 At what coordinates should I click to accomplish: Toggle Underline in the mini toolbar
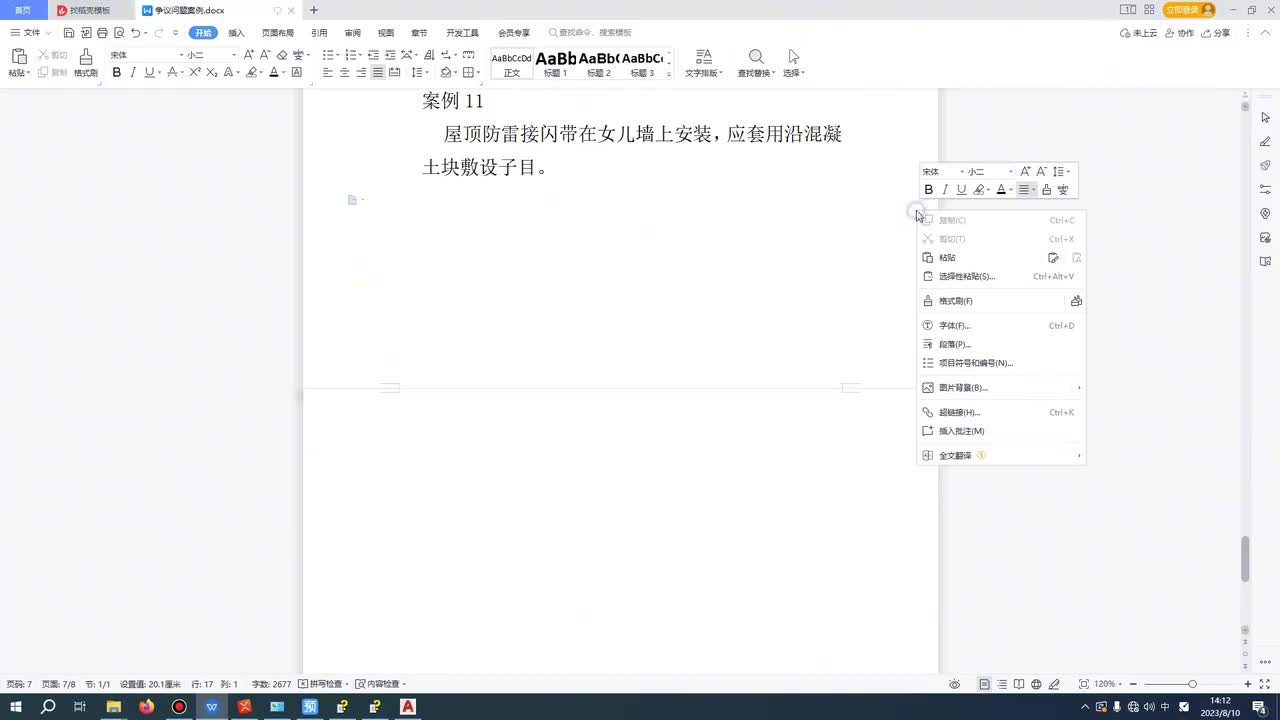click(x=961, y=190)
